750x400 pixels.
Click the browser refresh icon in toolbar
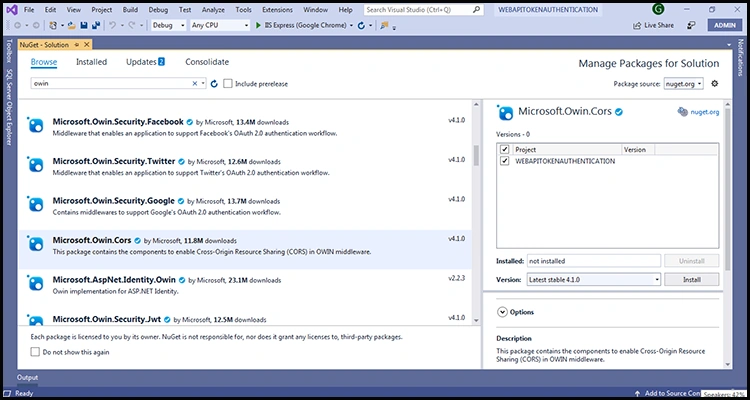coord(361,25)
